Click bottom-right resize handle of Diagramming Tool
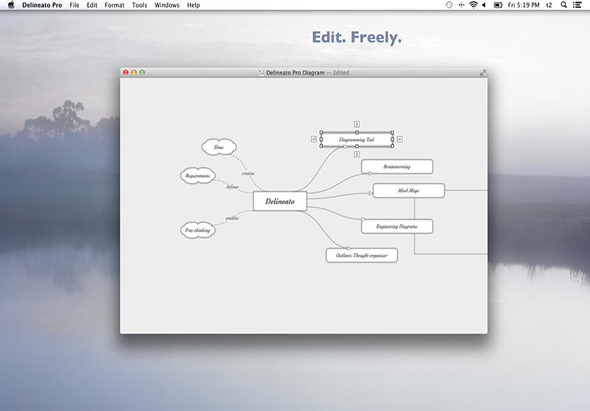 [x=392, y=146]
